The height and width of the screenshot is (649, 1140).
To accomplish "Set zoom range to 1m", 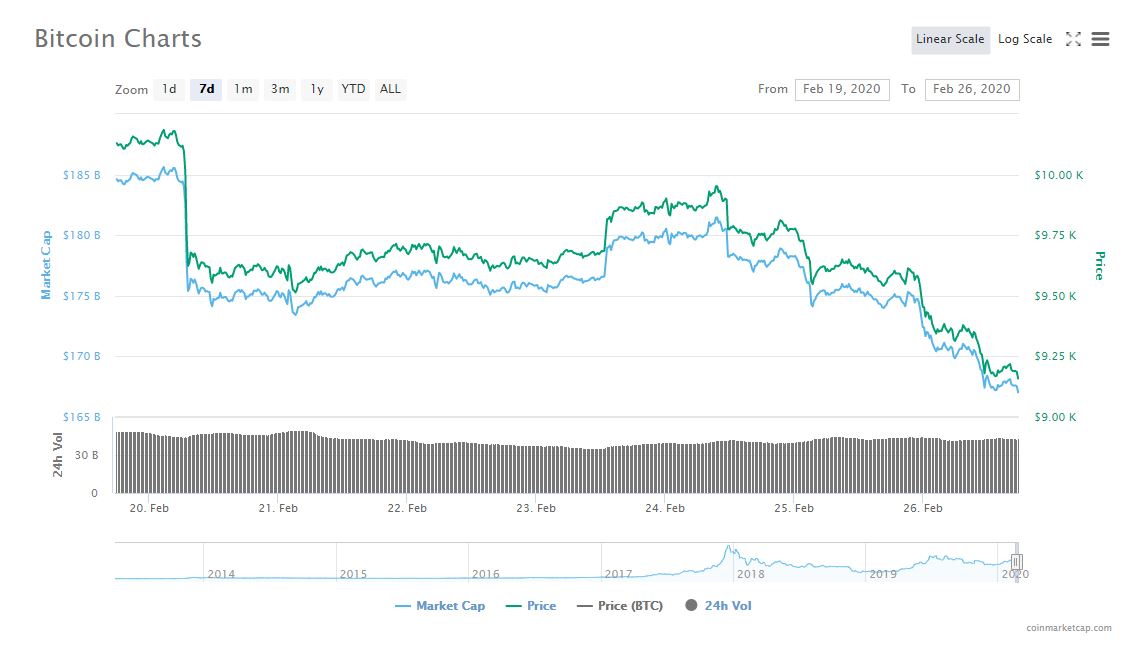I will click(243, 89).
